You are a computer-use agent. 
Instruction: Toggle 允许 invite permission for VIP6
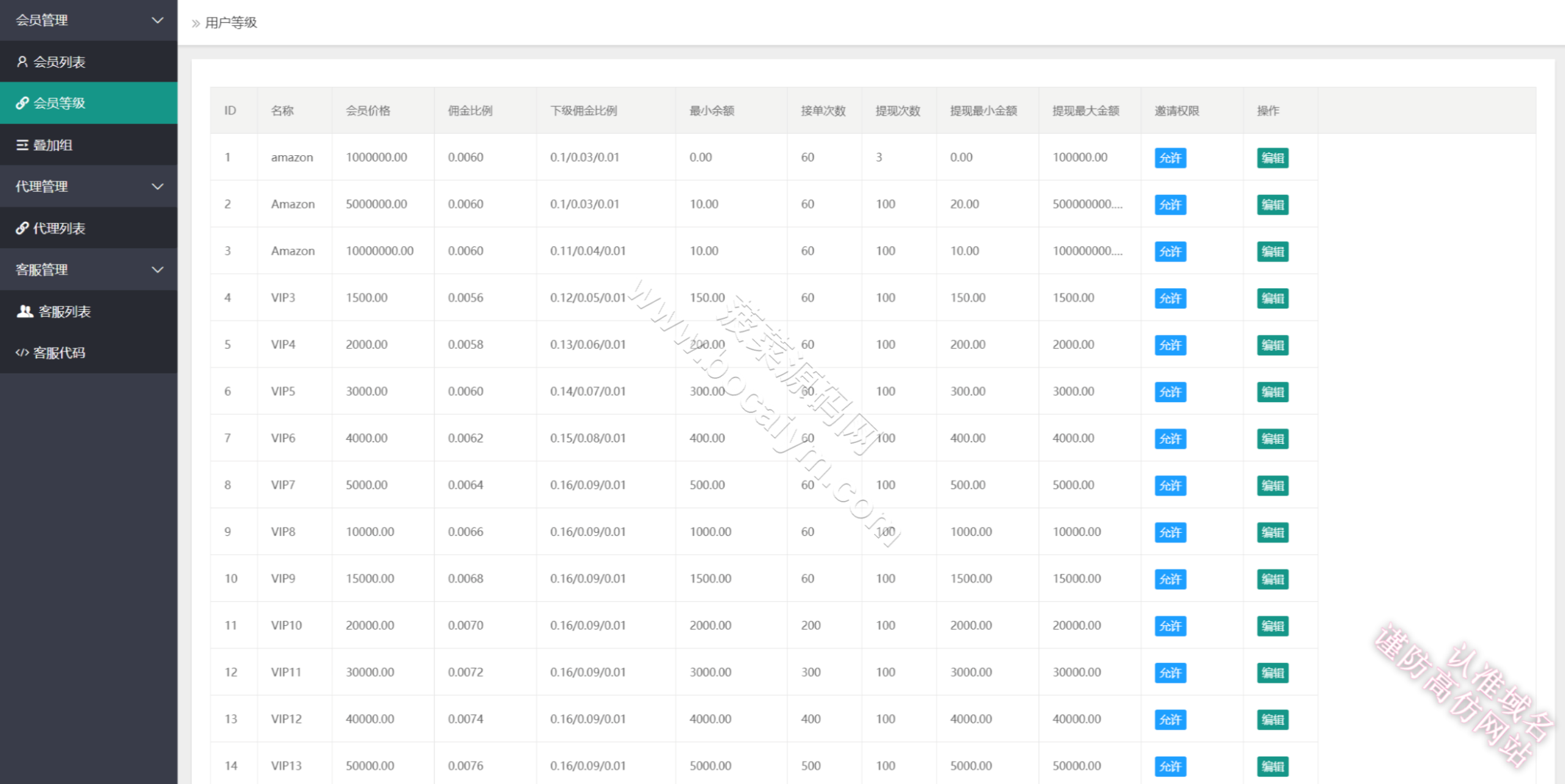click(1170, 439)
